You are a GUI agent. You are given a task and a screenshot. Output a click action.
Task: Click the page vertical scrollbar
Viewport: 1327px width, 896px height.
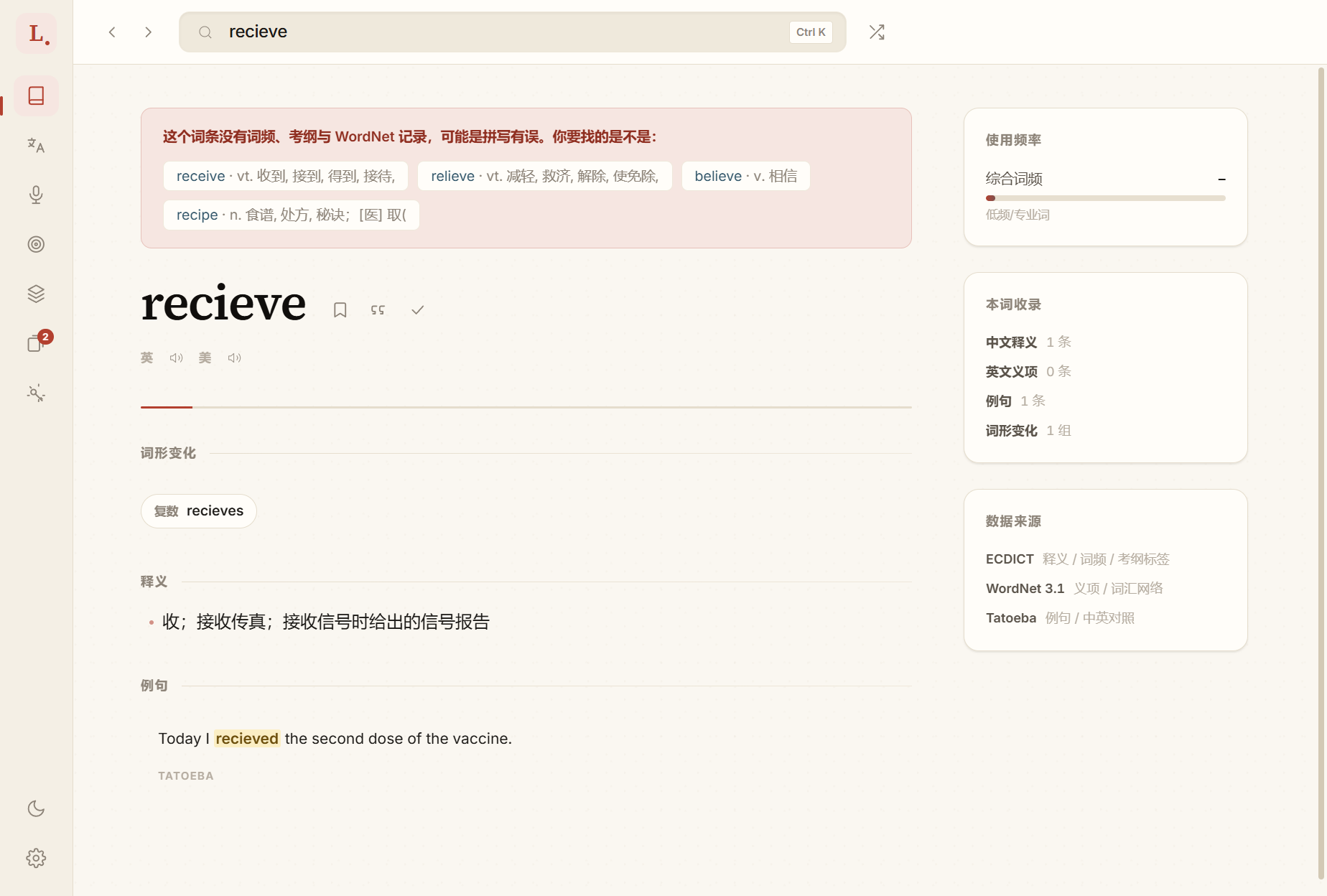pos(1321,474)
